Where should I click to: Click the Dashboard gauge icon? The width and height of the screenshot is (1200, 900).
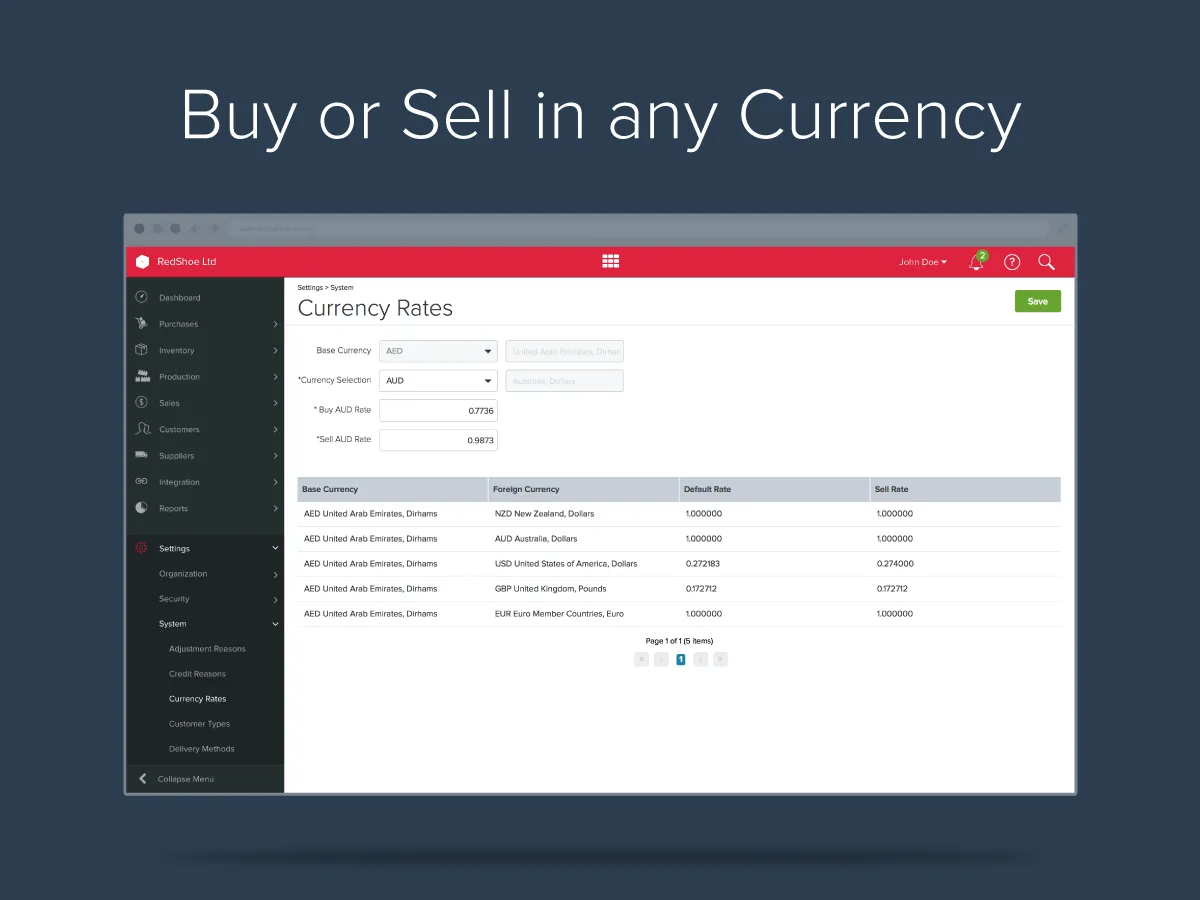141,297
